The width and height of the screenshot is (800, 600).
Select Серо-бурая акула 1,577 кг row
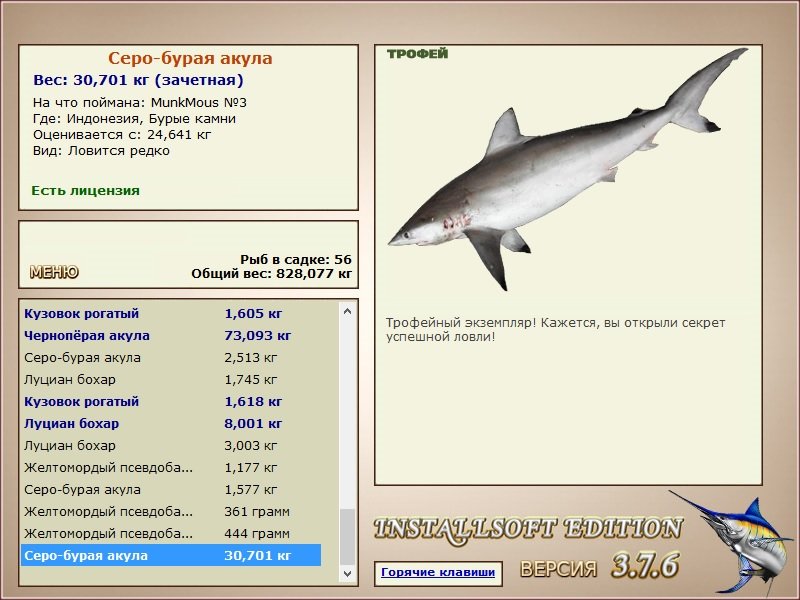coord(171,489)
